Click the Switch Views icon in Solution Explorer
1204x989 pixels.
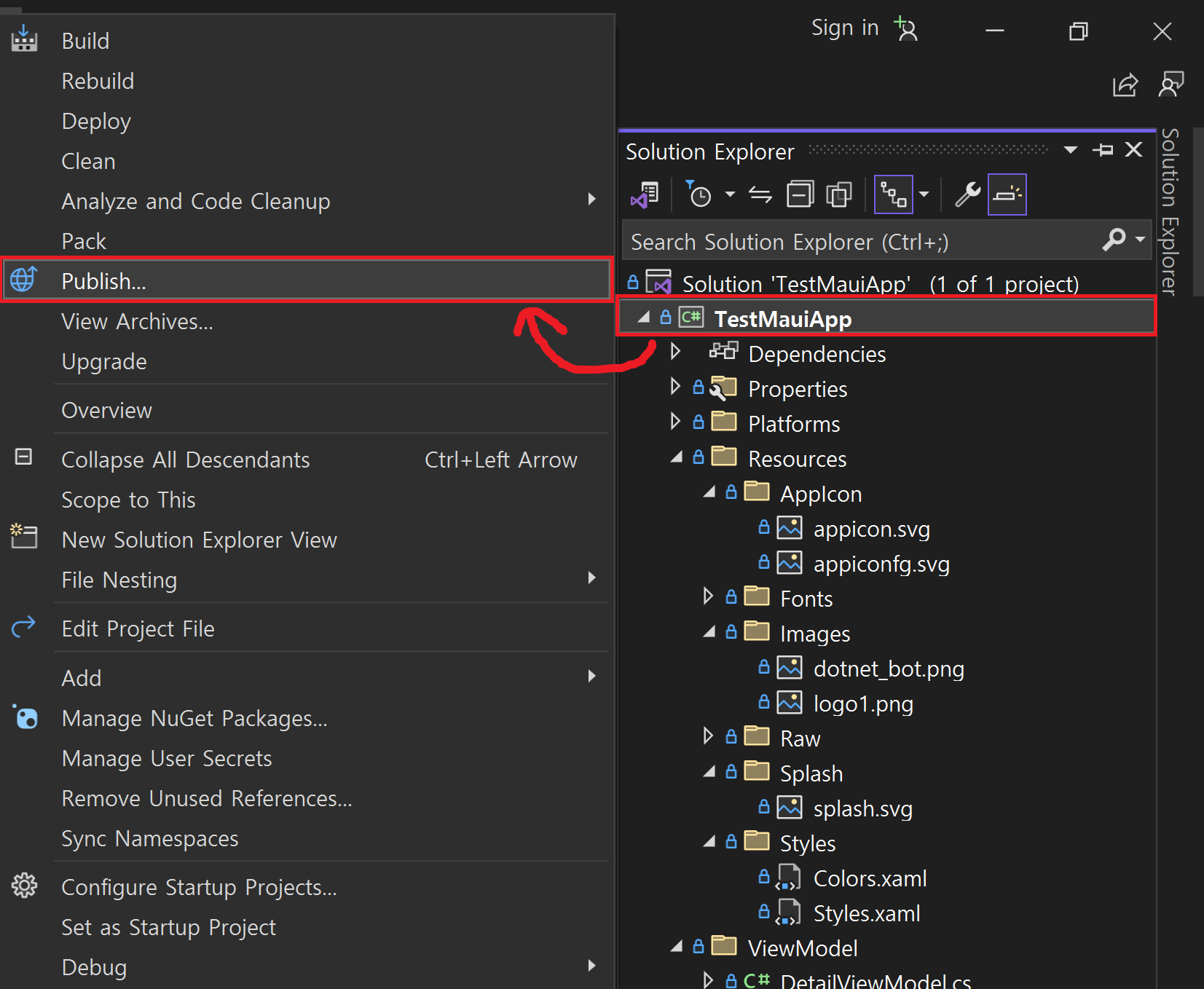coord(645,195)
